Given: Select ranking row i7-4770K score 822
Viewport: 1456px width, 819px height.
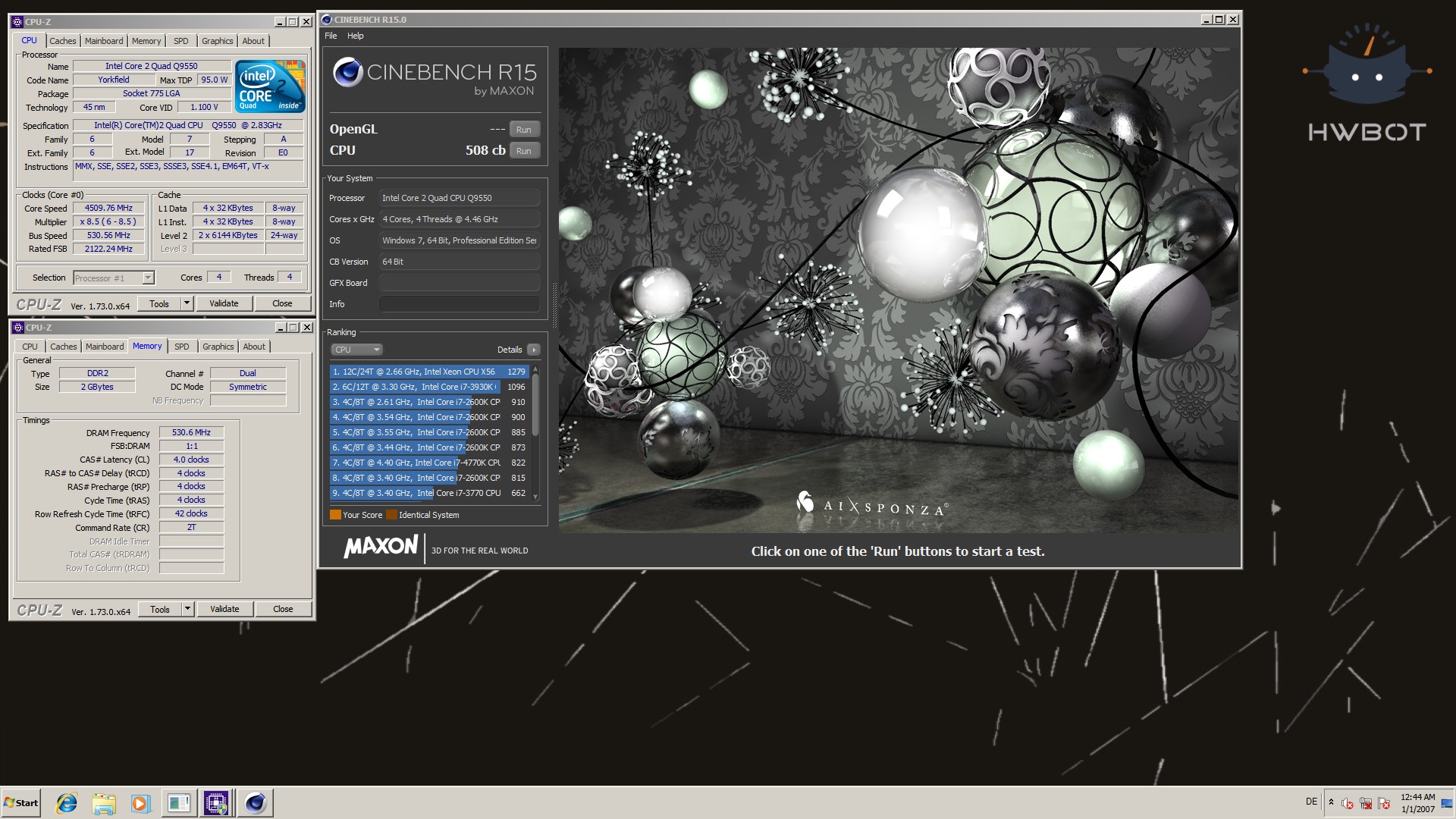Looking at the screenshot, I should (429, 463).
